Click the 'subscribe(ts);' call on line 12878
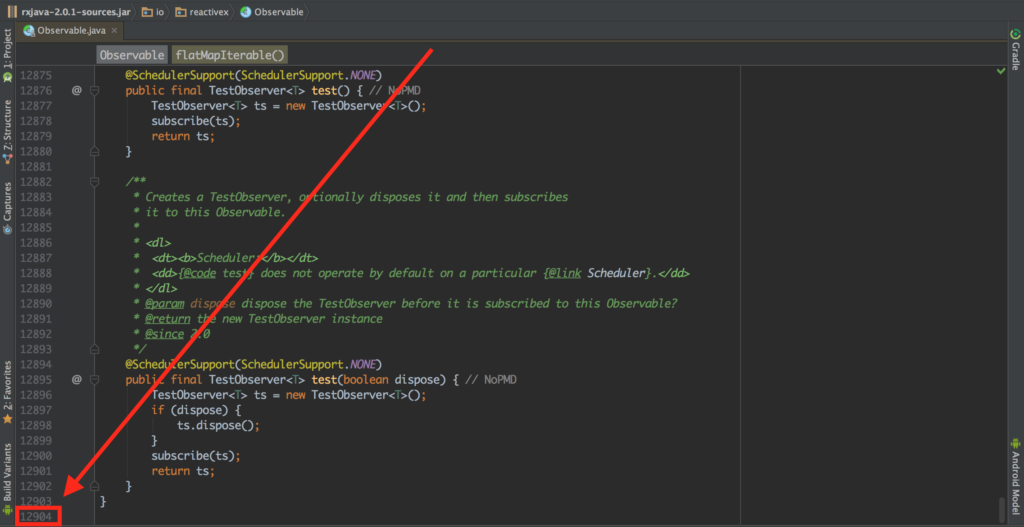Viewport: 1024px width, 527px height. (196, 121)
